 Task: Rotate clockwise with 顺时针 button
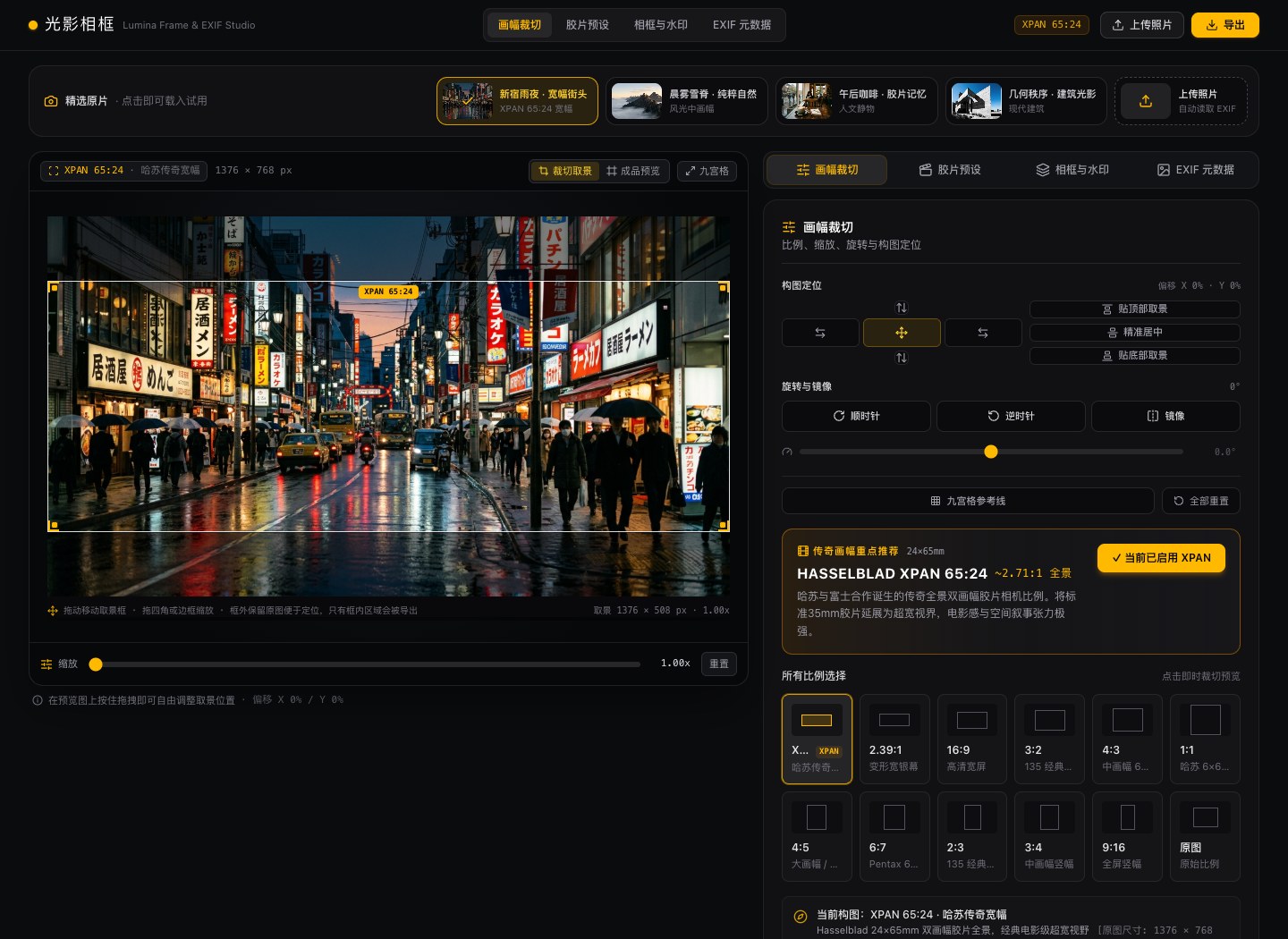[x=856, y=416]
